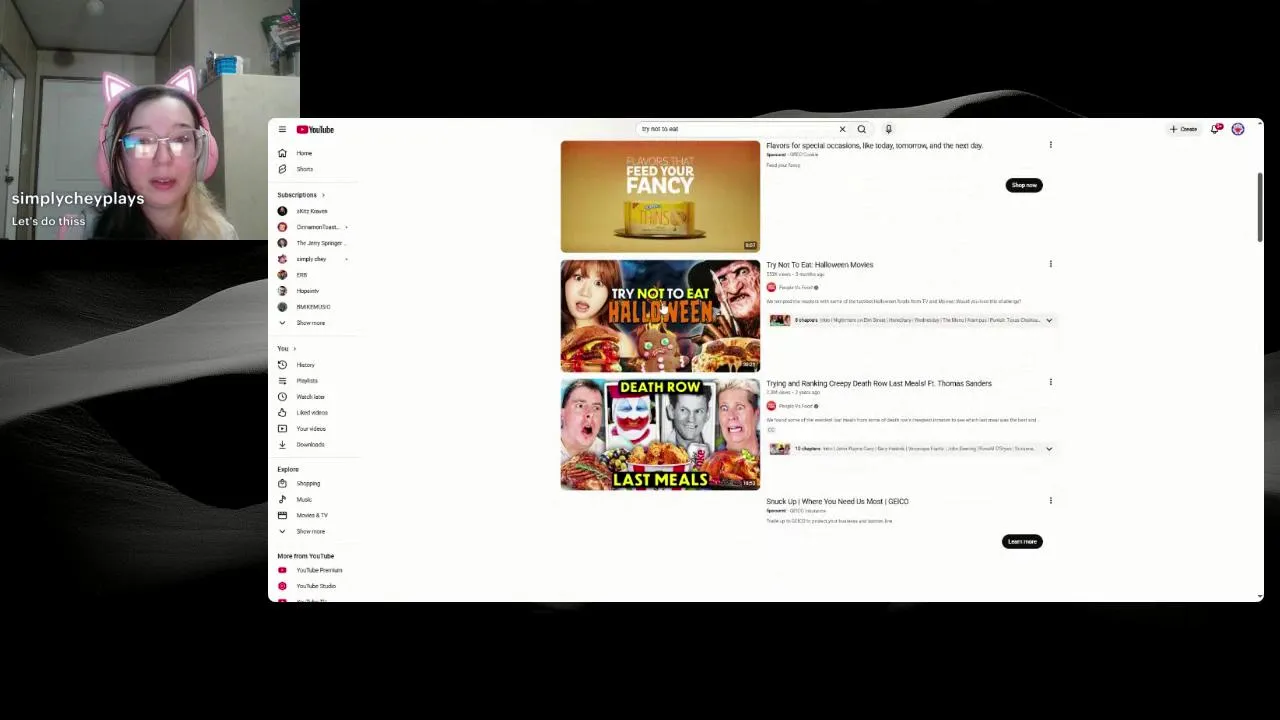Click 'simplycheyplays' overlay name on webcam

[x=78, y=198]
